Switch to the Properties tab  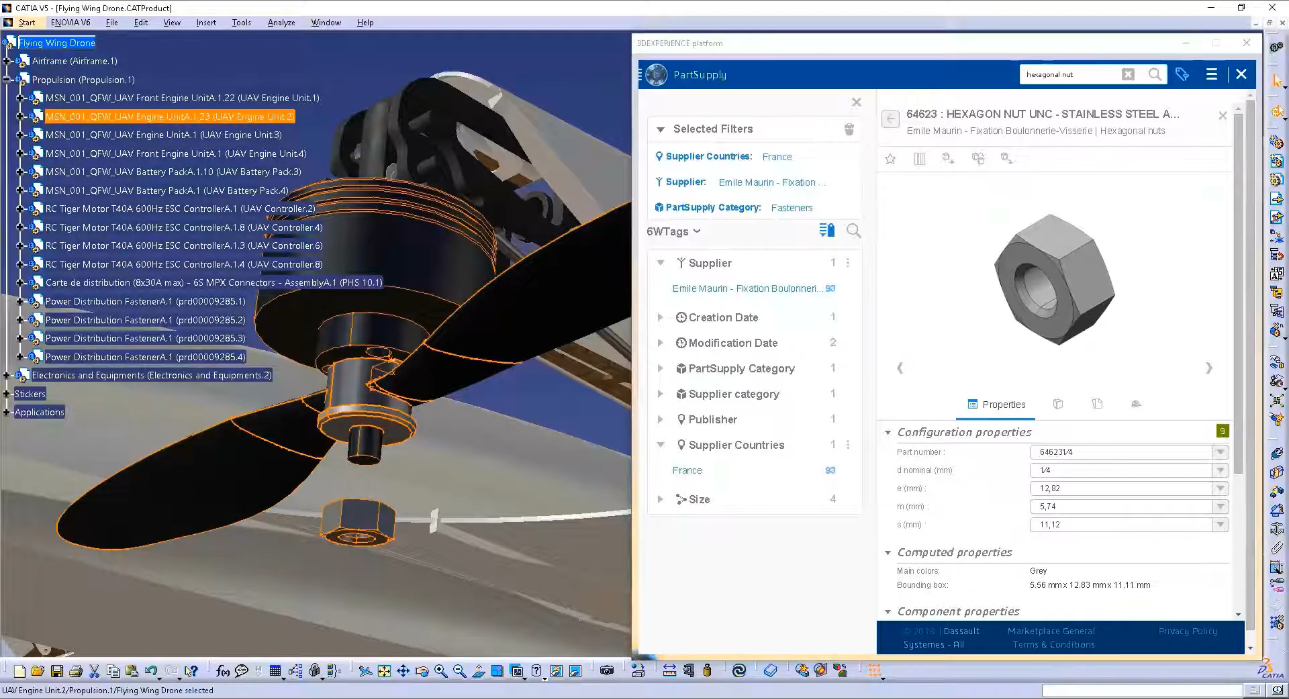pos(996,404)
